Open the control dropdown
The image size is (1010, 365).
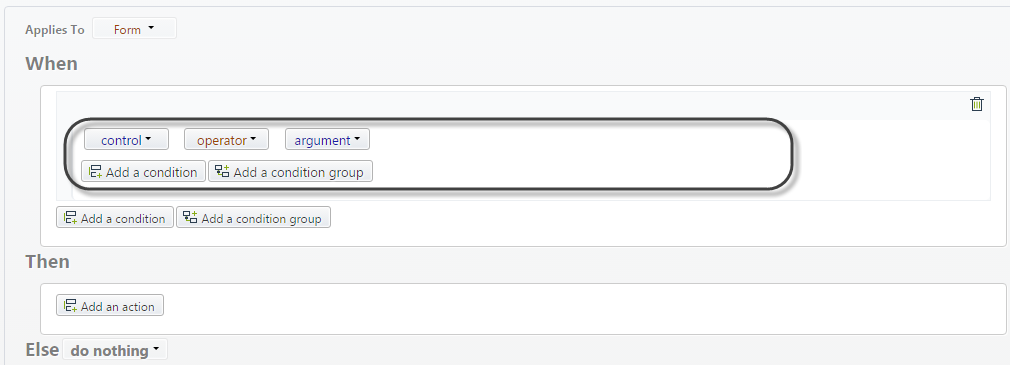pyautogui.click(x=126, y=139)
